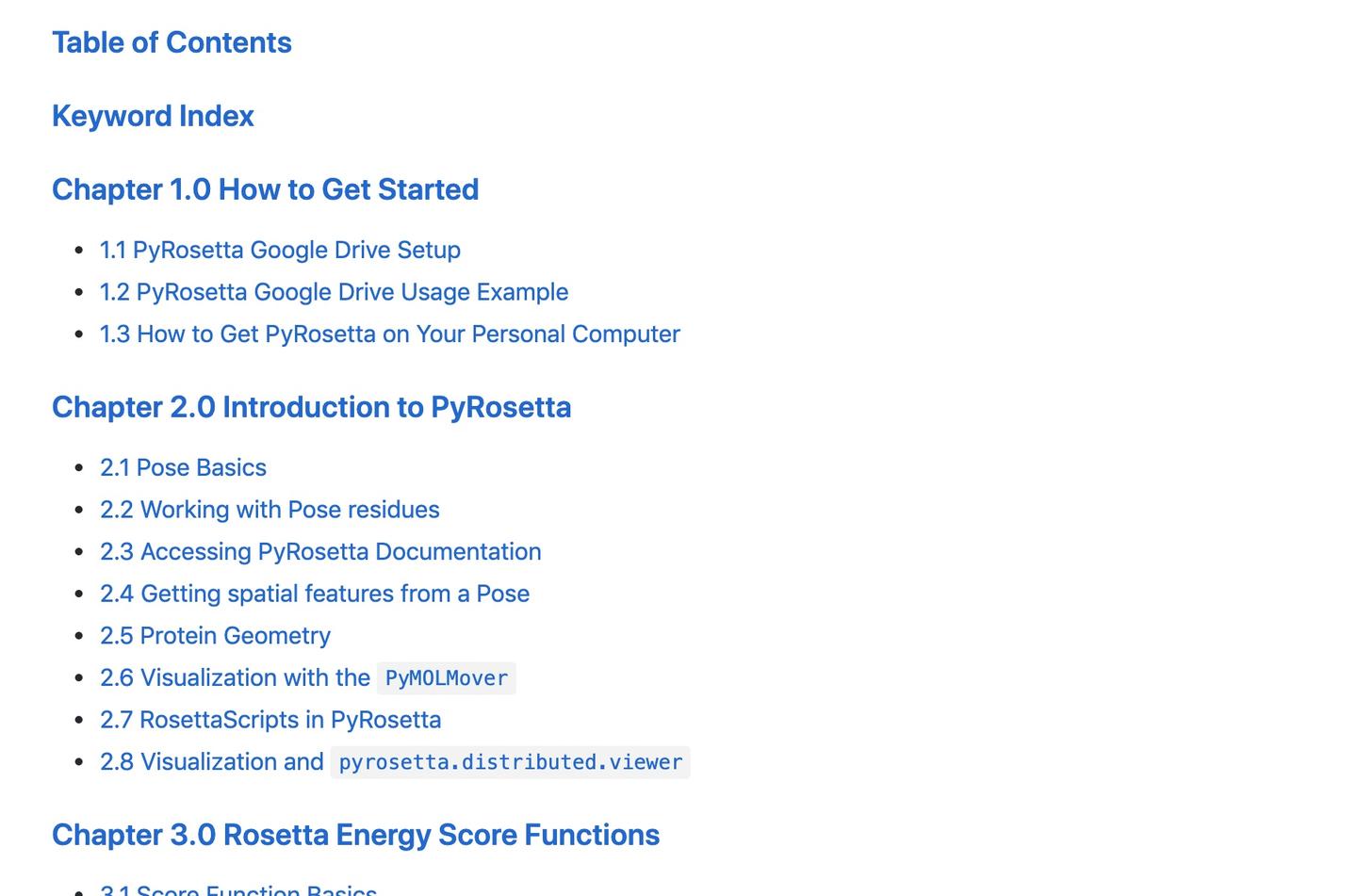Open the 2.1 Pose Basics link
Screen dimensions: 1357x896
(x=183, y=468)
